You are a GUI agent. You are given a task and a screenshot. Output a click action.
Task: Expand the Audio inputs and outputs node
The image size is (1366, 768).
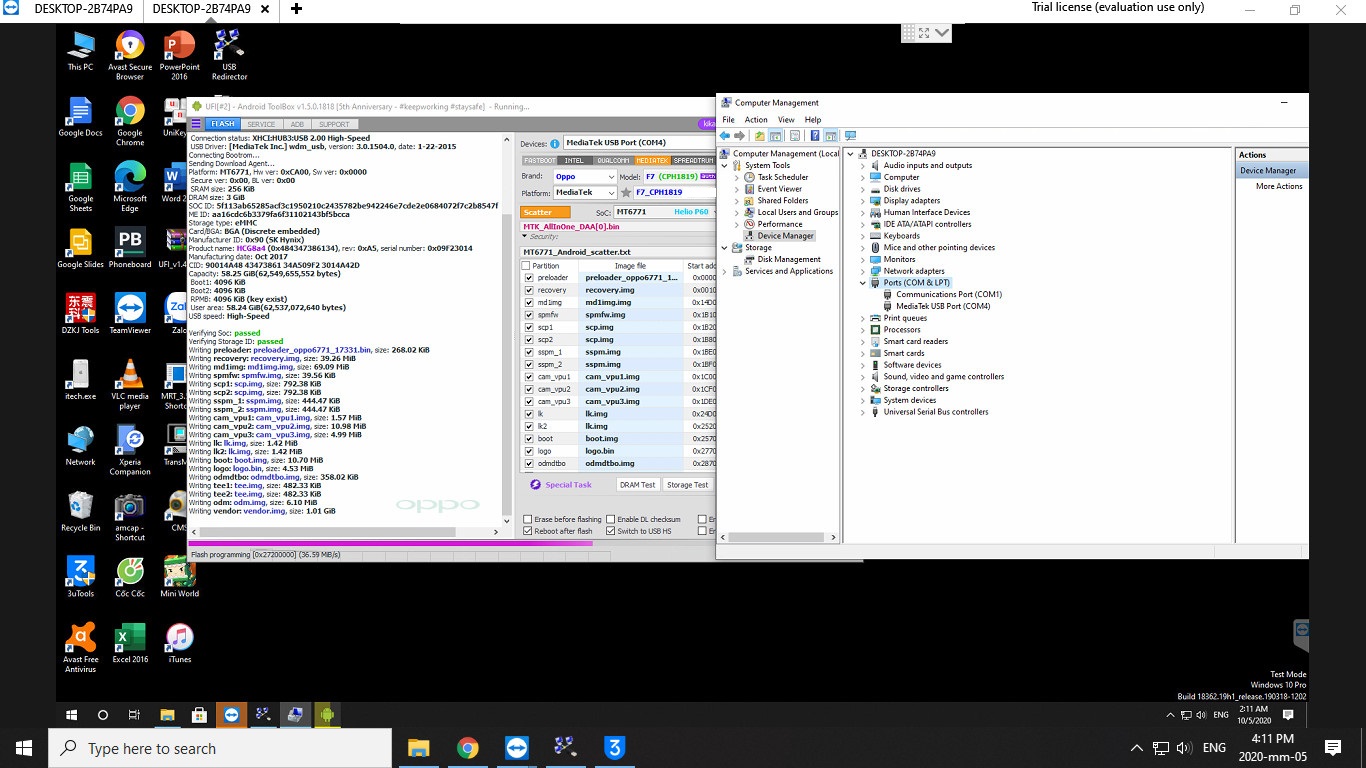tap(863, 165)
